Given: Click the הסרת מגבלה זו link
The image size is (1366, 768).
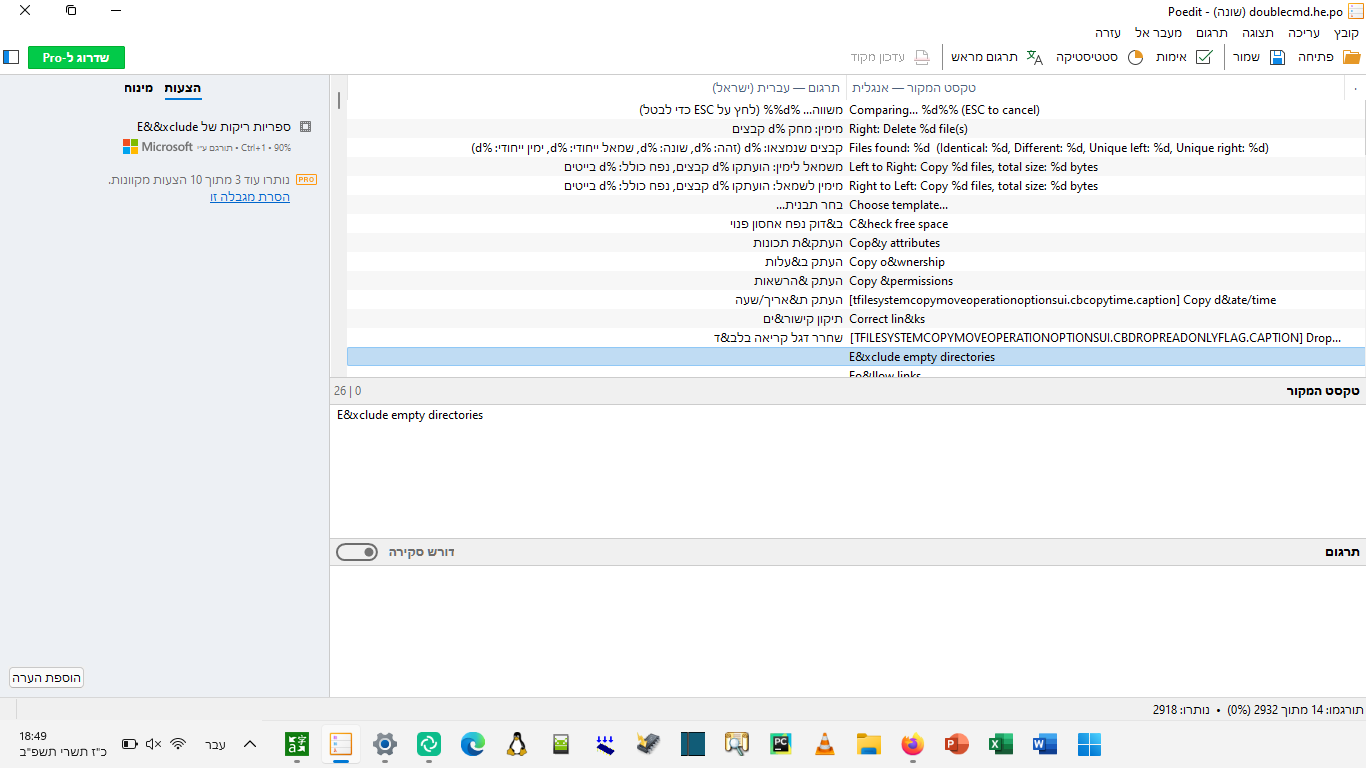Looking at the screenshot, I should pyautogui.click(x=250, y=197).
